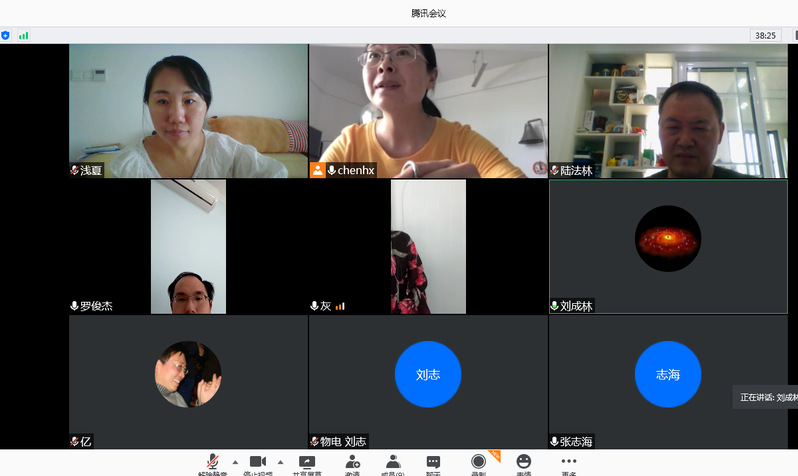Click the share screen icon
798x476 pixels.
(309, 462)
